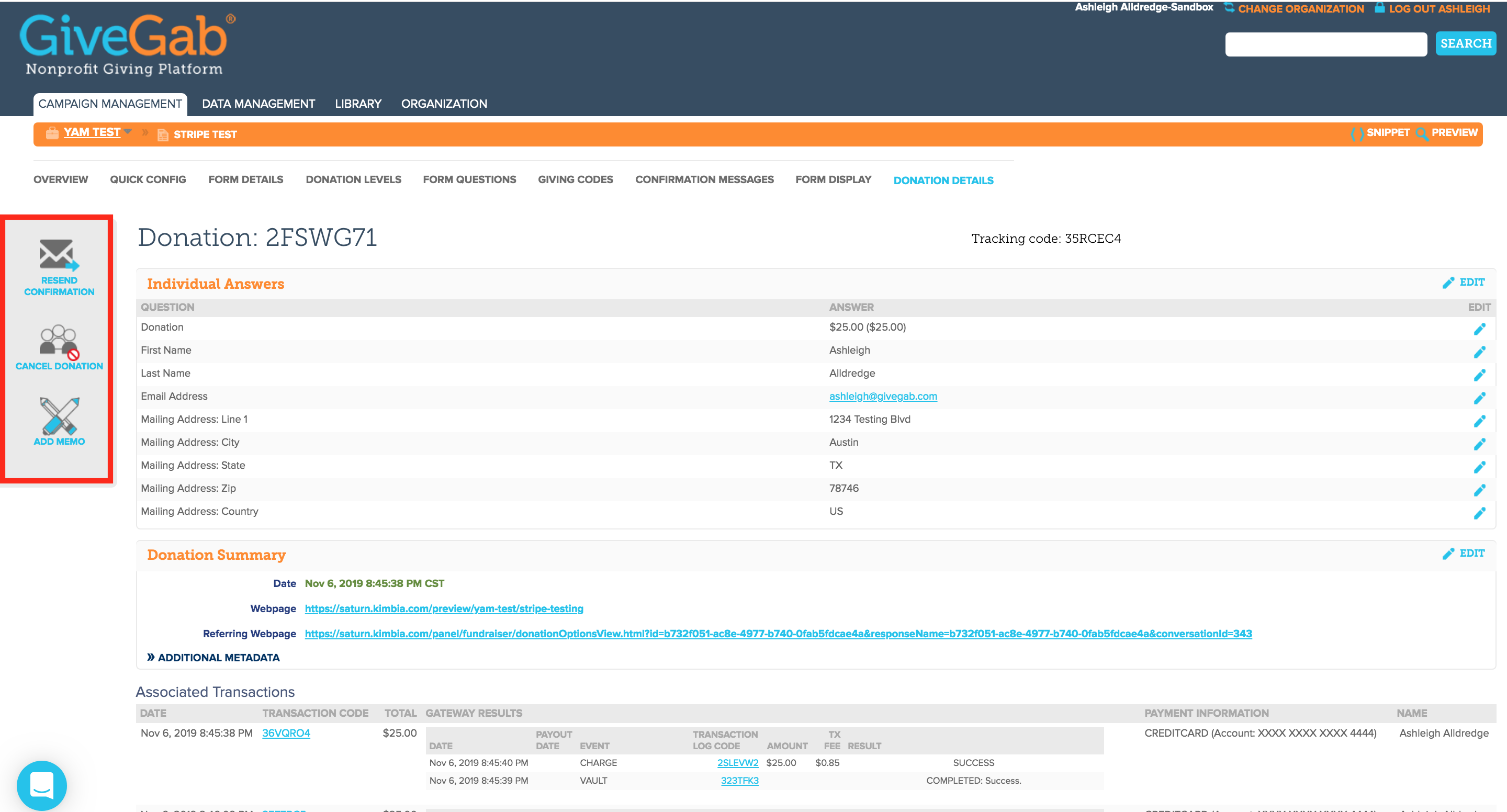Screen dimensions: 1507x812
Task: Click the YAM TEST breadcrumb link
Action: click(x=92, y=132)
